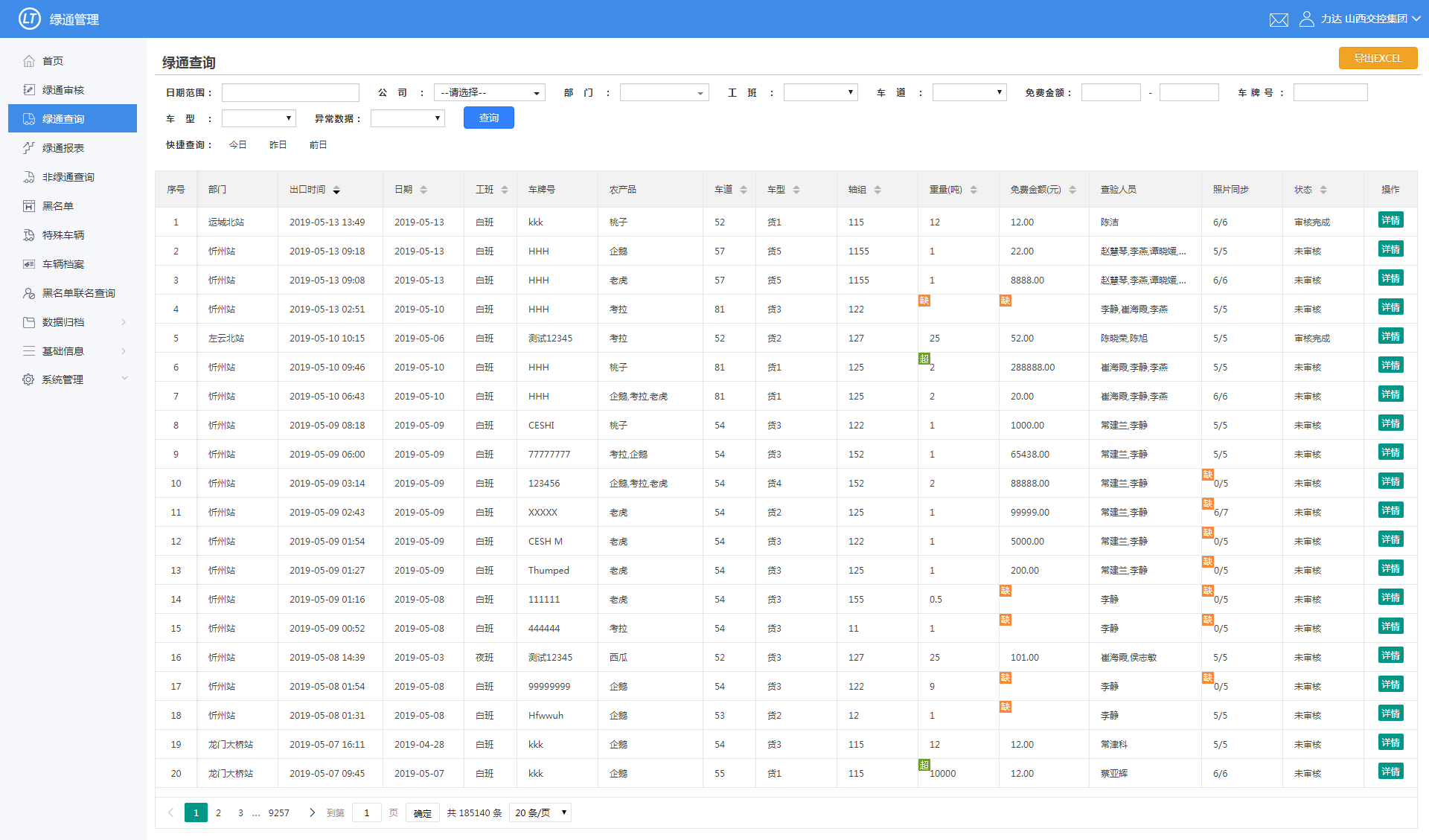Quick query 今日 link

tap(237, 145)
